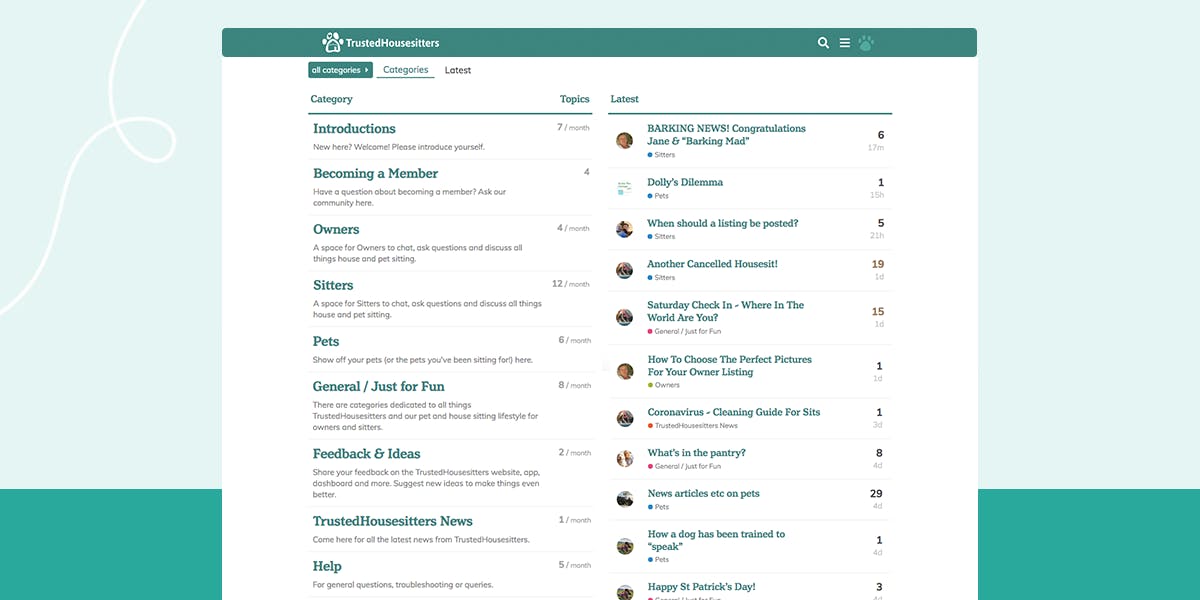This screenshot has height=600, width=1200.
Task: Open the TrustedHousesitters News category
Action: tap(393, 521)
